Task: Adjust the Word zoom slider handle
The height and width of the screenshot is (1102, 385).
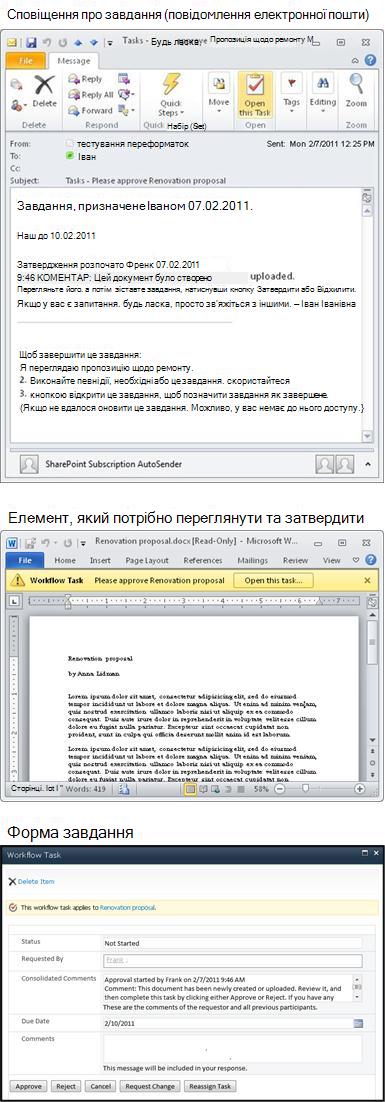Action: coord(305,789)
